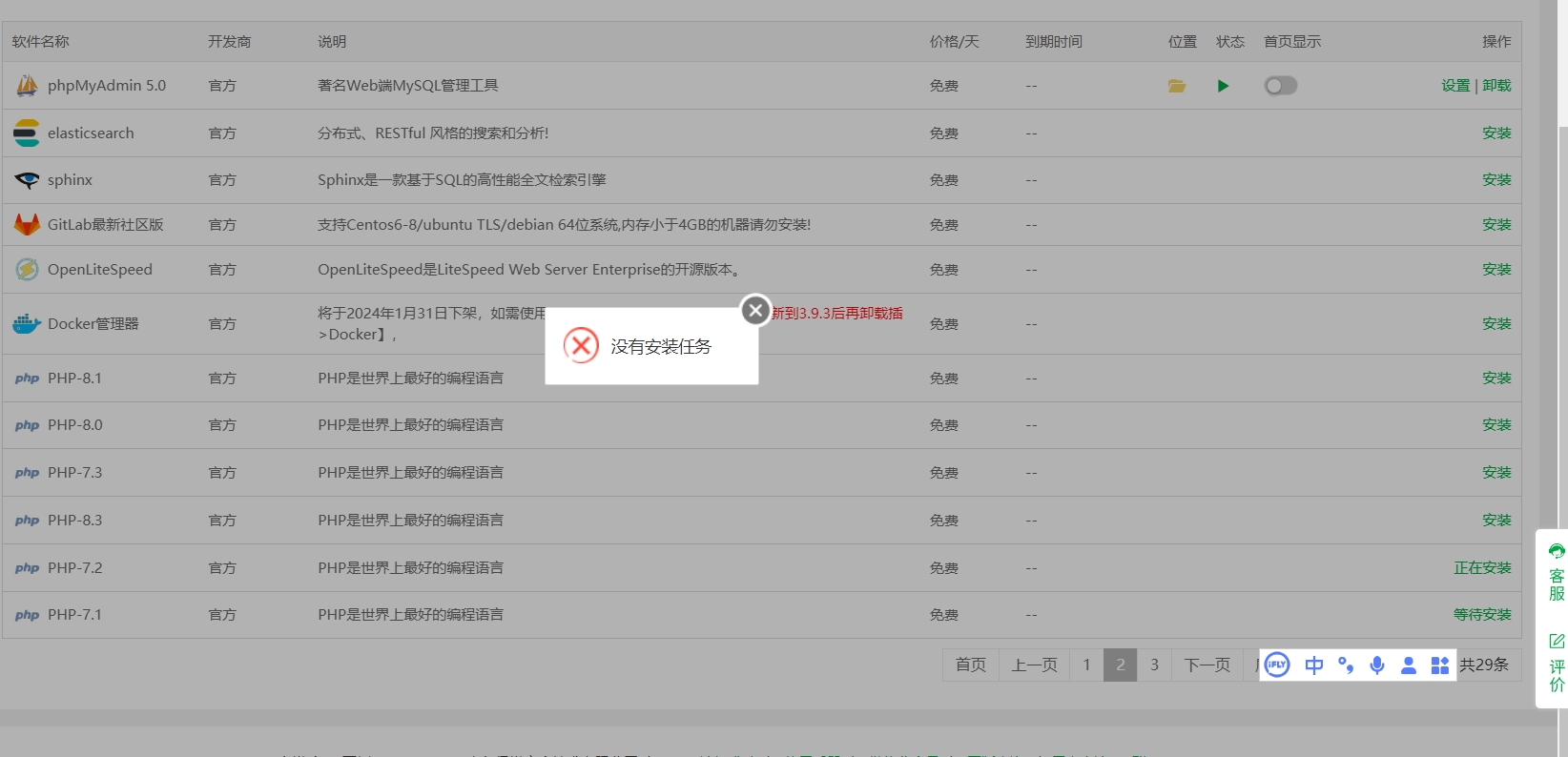Click the punctuation mode icon in IME bar

pos(1346,665)
